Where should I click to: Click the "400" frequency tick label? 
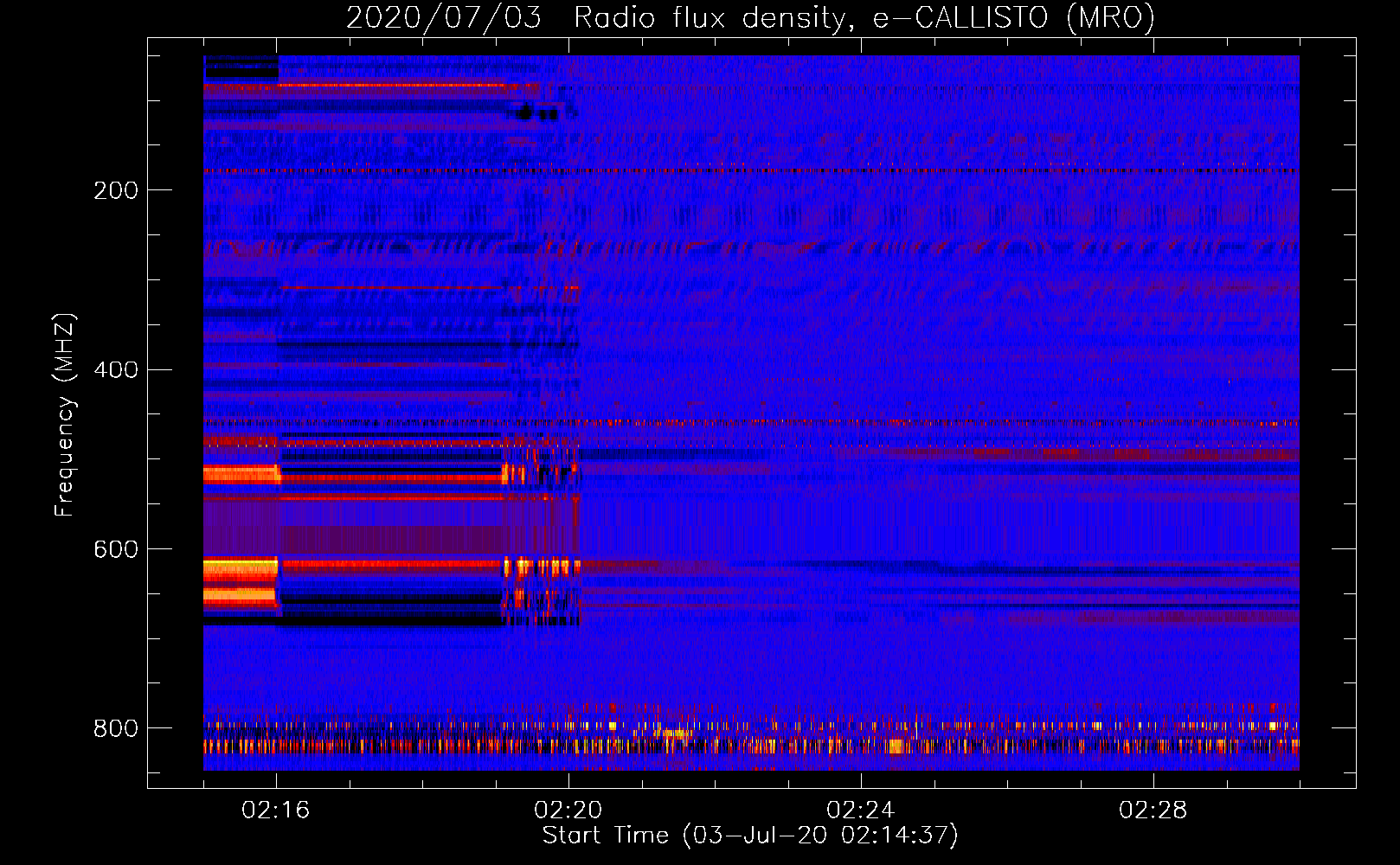tap(116, 370)
